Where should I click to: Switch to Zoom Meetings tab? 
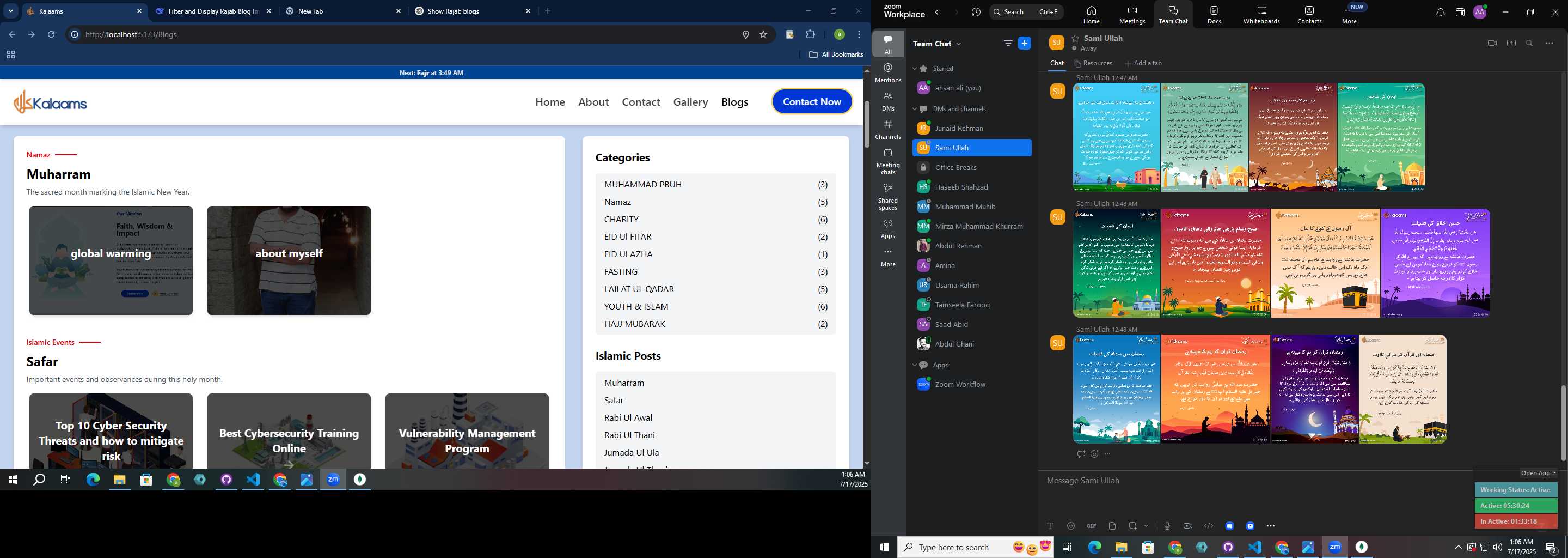pyautogui.click(x=1132, y=15)
